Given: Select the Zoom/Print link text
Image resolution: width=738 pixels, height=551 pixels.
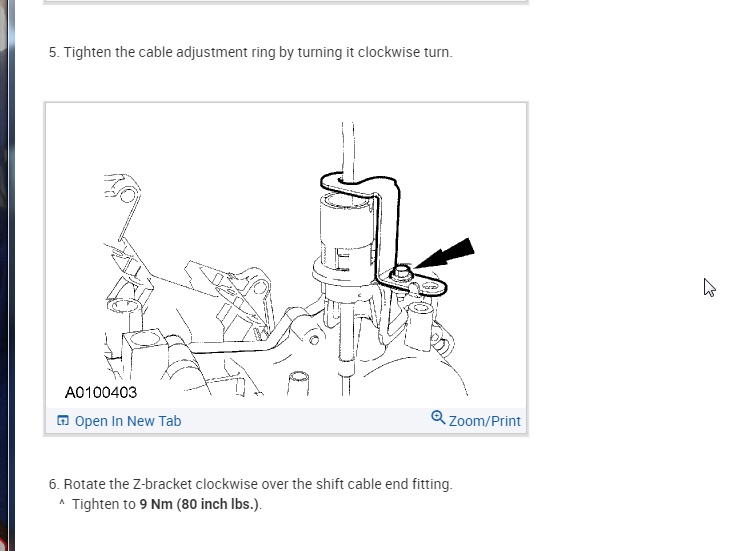Looking at the screenshot, I should (484, 421).
